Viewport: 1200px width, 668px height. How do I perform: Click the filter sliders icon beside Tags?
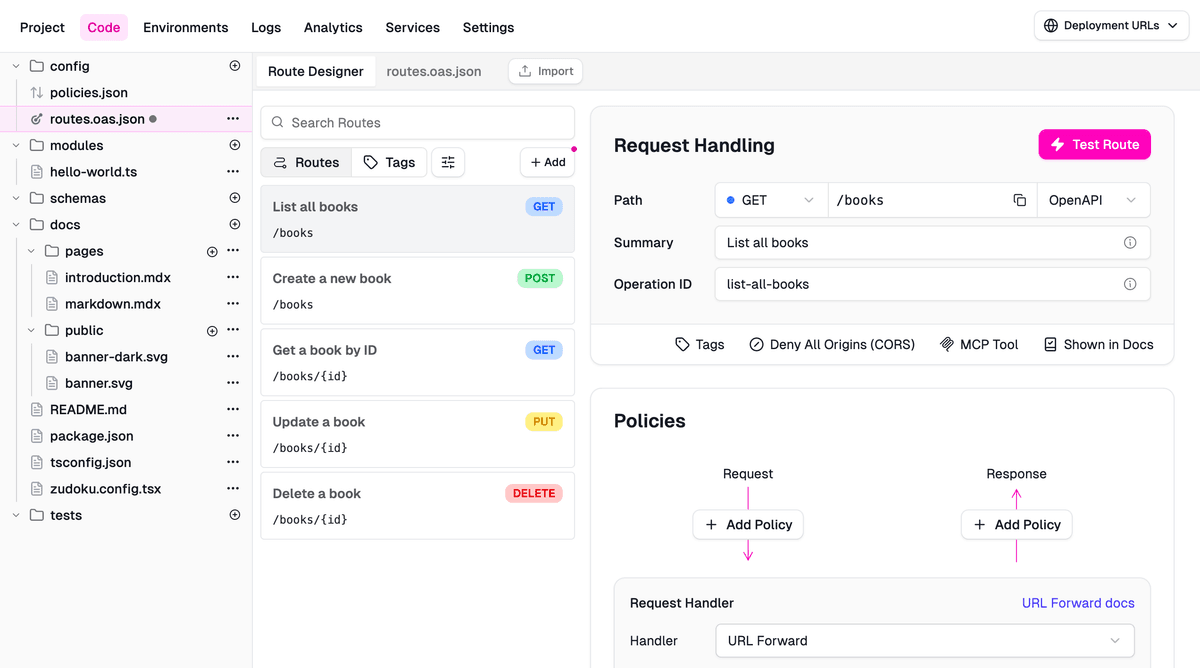tap(448, 162)
